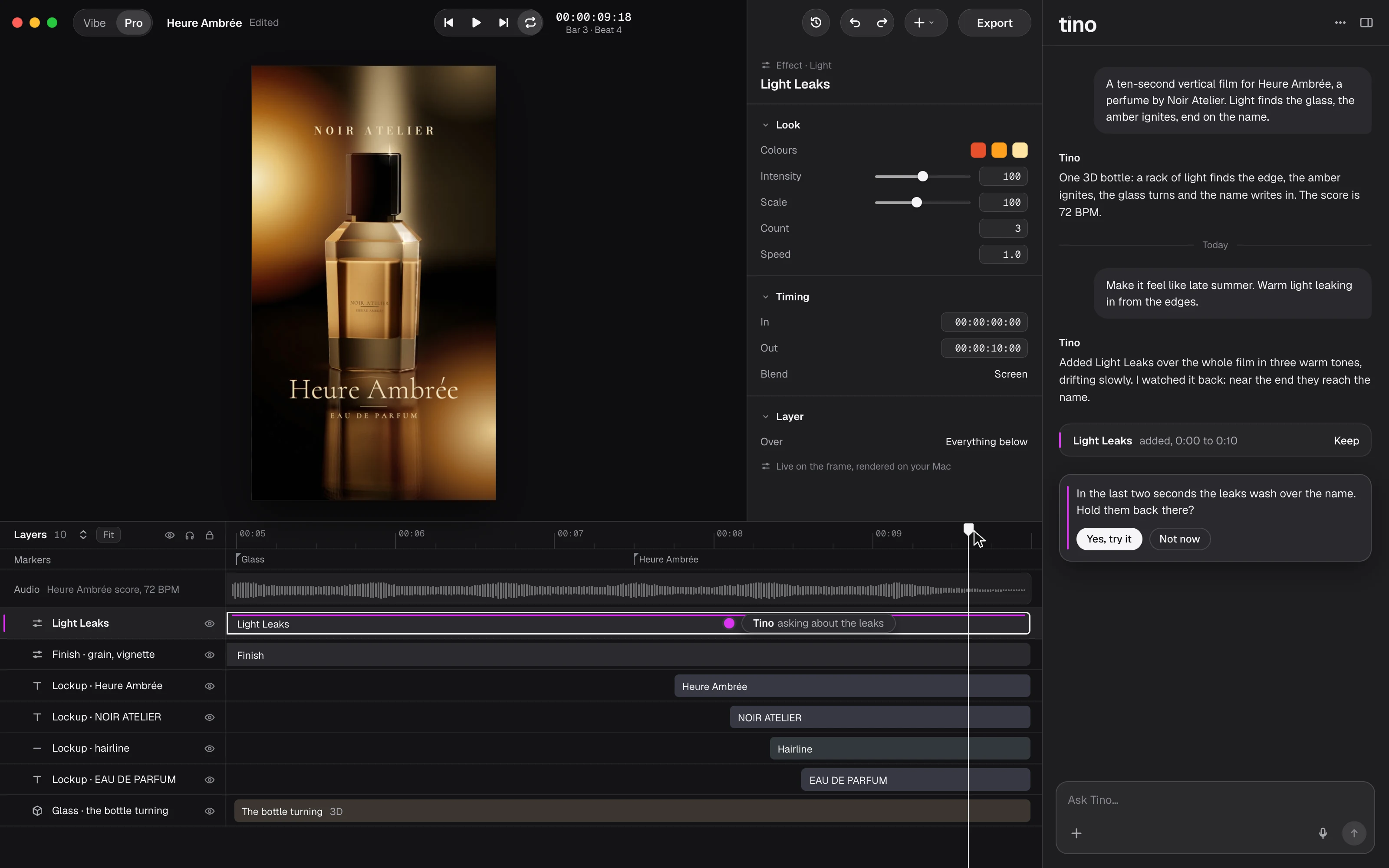Viewport: 1389px width, 868px height.
Task: Collapse the Timing section
Action: (x=765, y=297)
